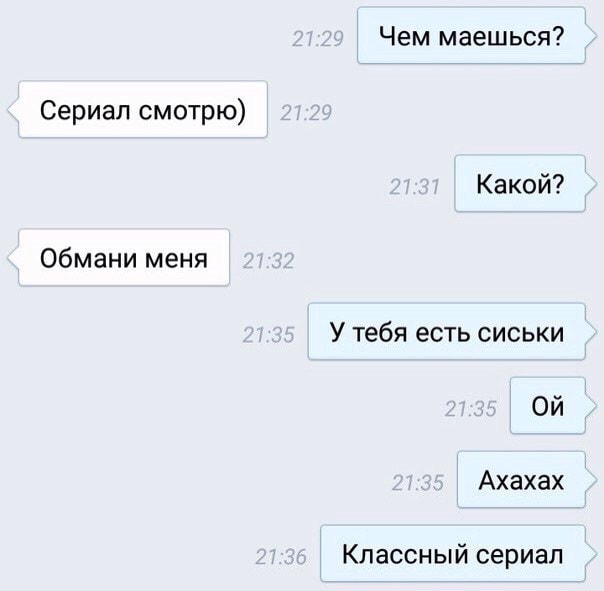Tap the 'Какой?' message bubble
The image size is (604, 591).
pos(520,183)
